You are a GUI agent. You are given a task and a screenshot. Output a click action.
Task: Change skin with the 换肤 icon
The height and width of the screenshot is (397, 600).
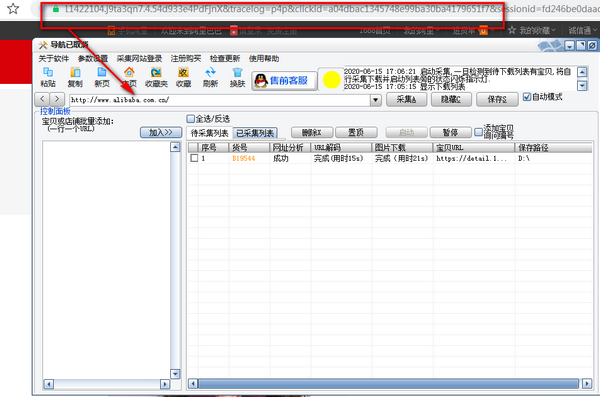[237, 77]
